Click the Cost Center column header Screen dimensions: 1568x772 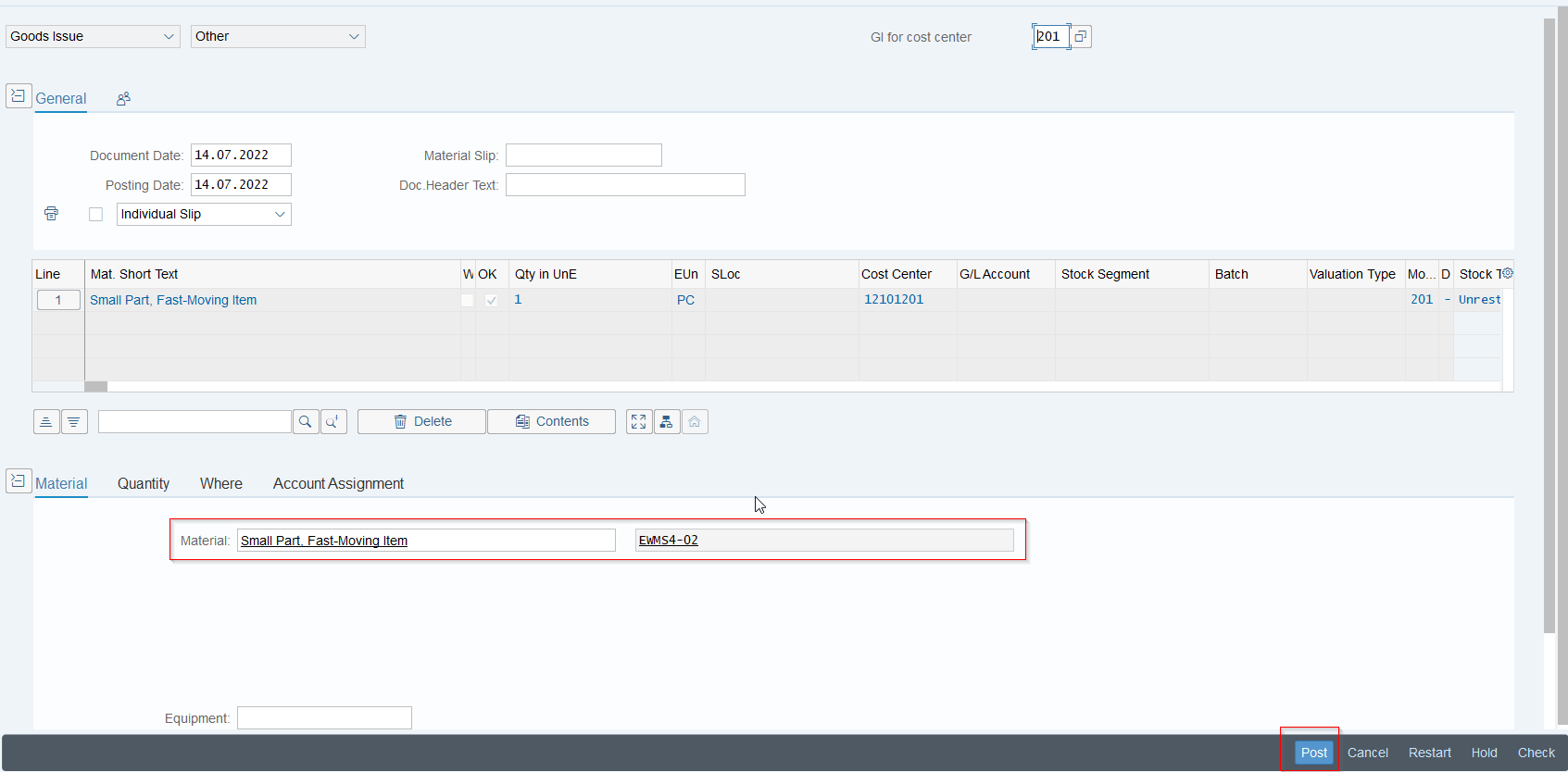click(908, 274)
